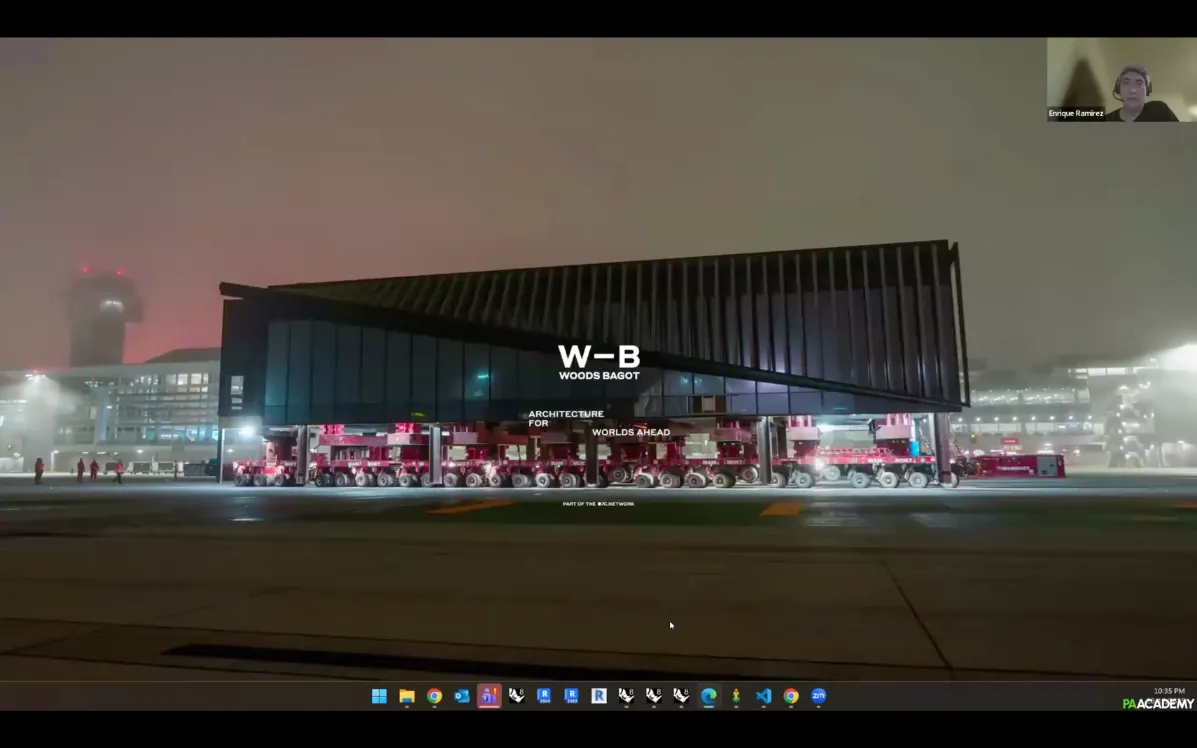
Task: Click the Chrome icon beside Zoom
Action: point(791,696)
